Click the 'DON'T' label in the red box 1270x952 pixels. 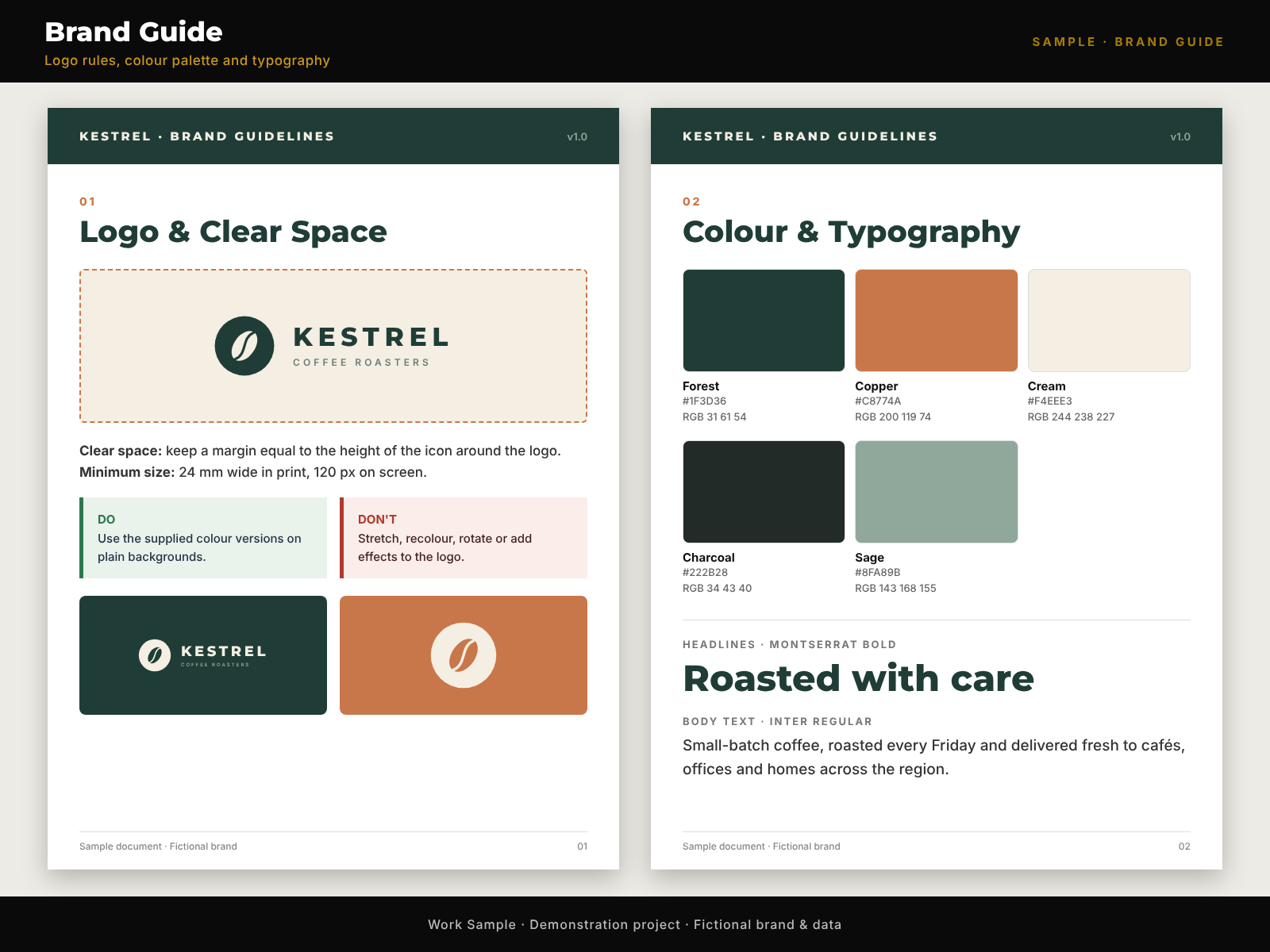pyautogui.click(x=377, y=520)
